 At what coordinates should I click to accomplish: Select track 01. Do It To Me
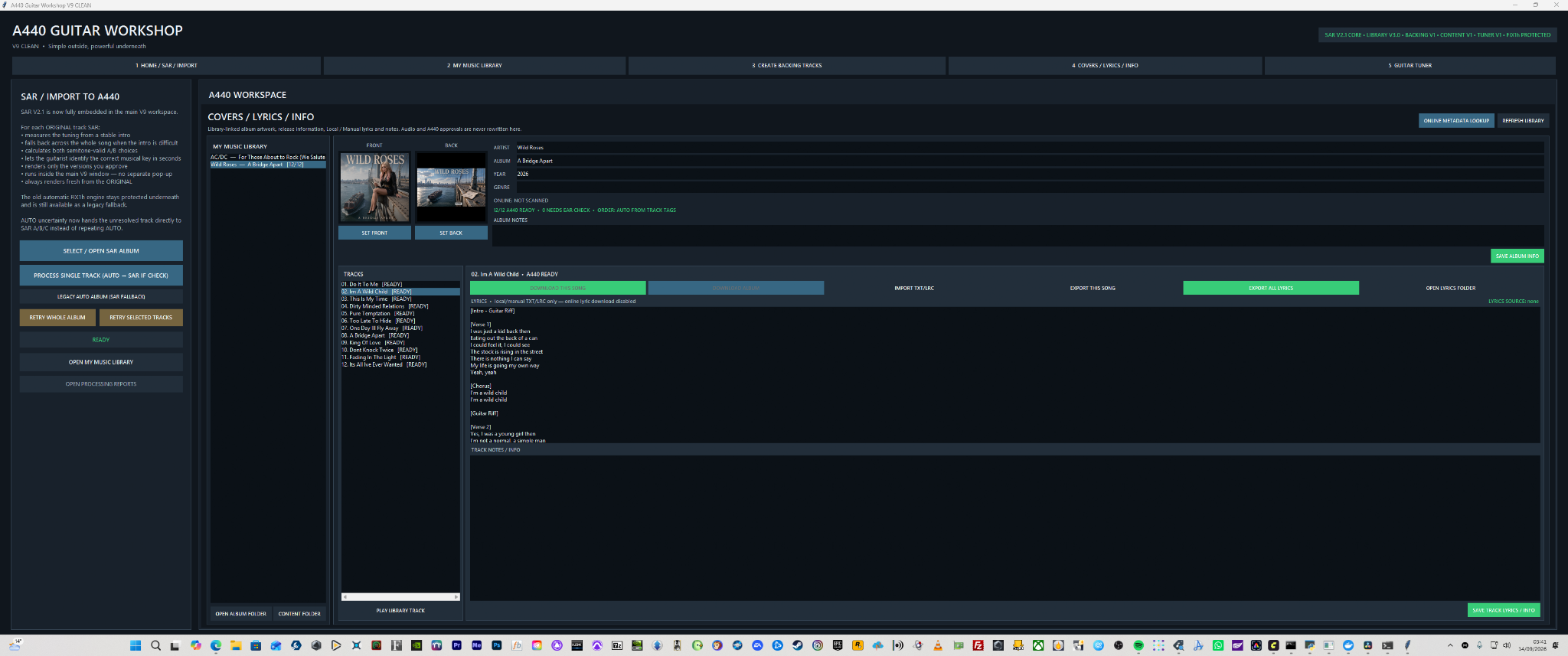(x=400, y=284)
